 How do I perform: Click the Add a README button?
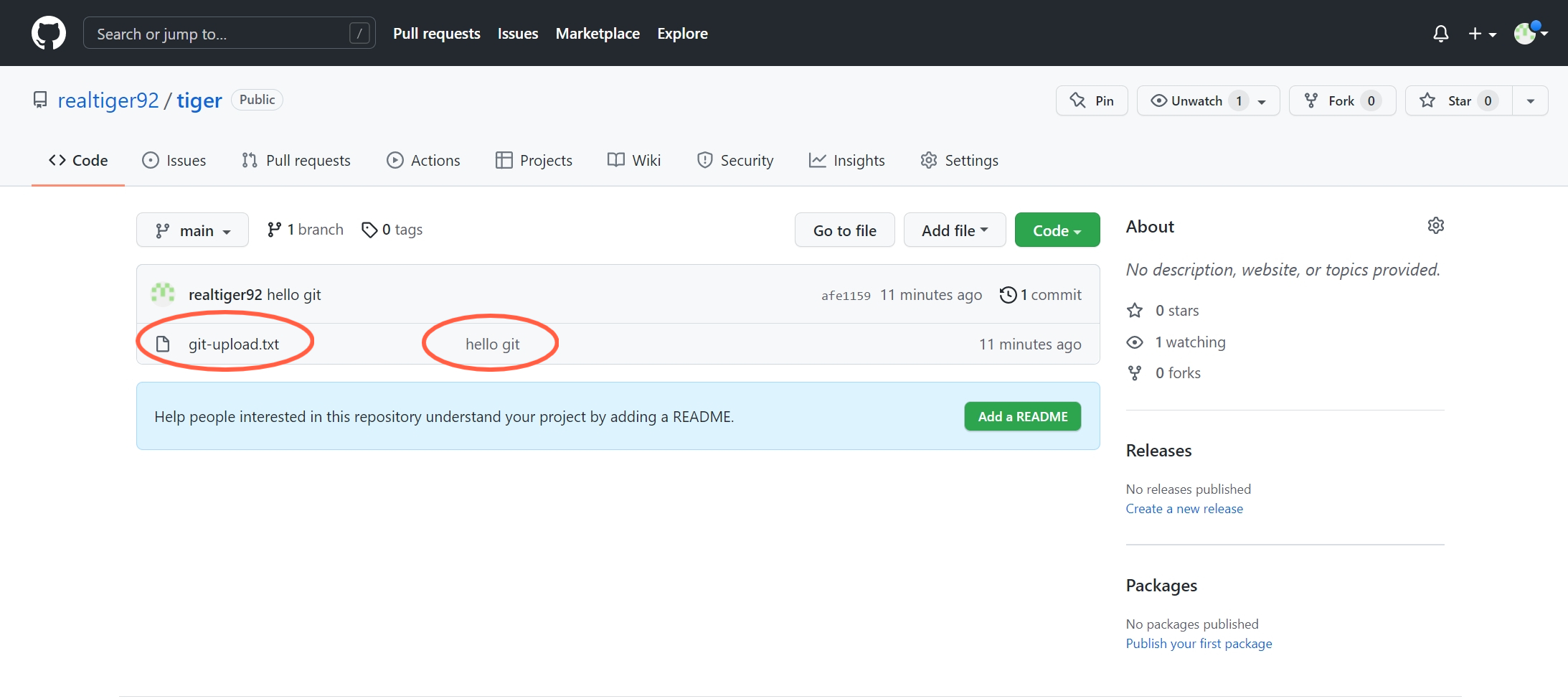1023,417
